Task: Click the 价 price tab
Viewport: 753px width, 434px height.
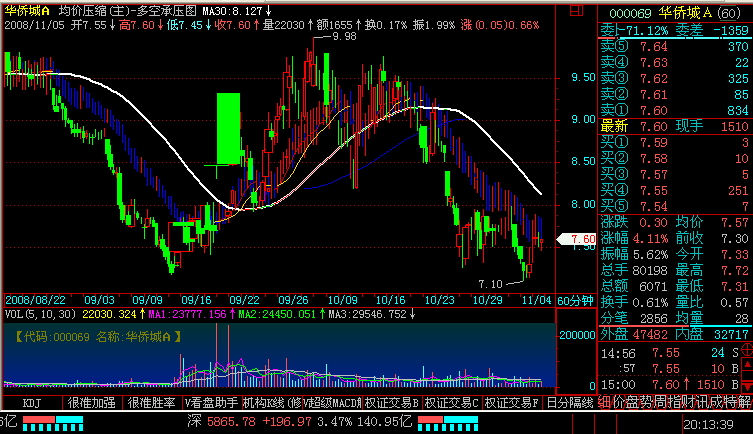Action: (618, 402)
